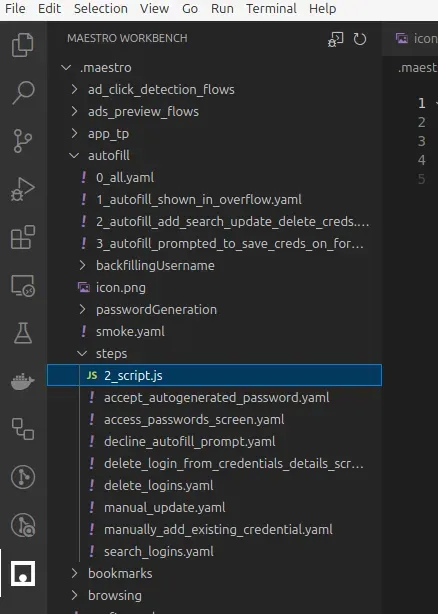Click the yaml icon next to 0_all.yaml
Screen dimensions: 438x614
click(83, 177)
